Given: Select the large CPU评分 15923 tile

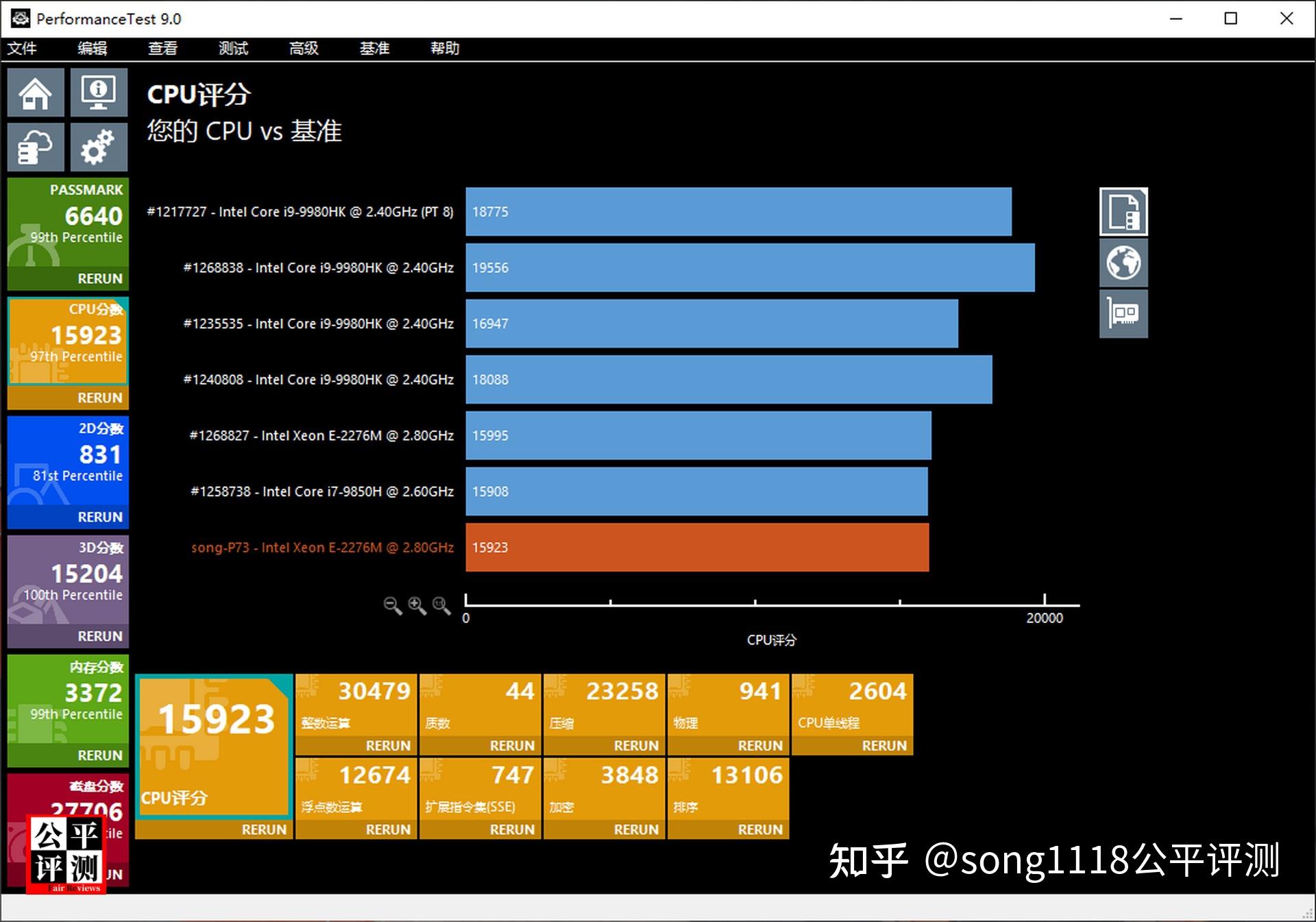Looking at the screenshot, I should tap(214, 747).
